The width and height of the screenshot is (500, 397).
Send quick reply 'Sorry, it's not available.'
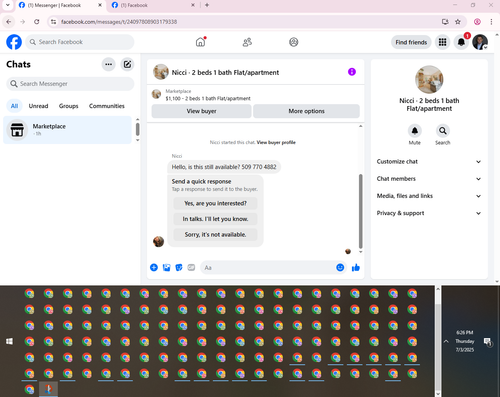click(x=215, y=235)
